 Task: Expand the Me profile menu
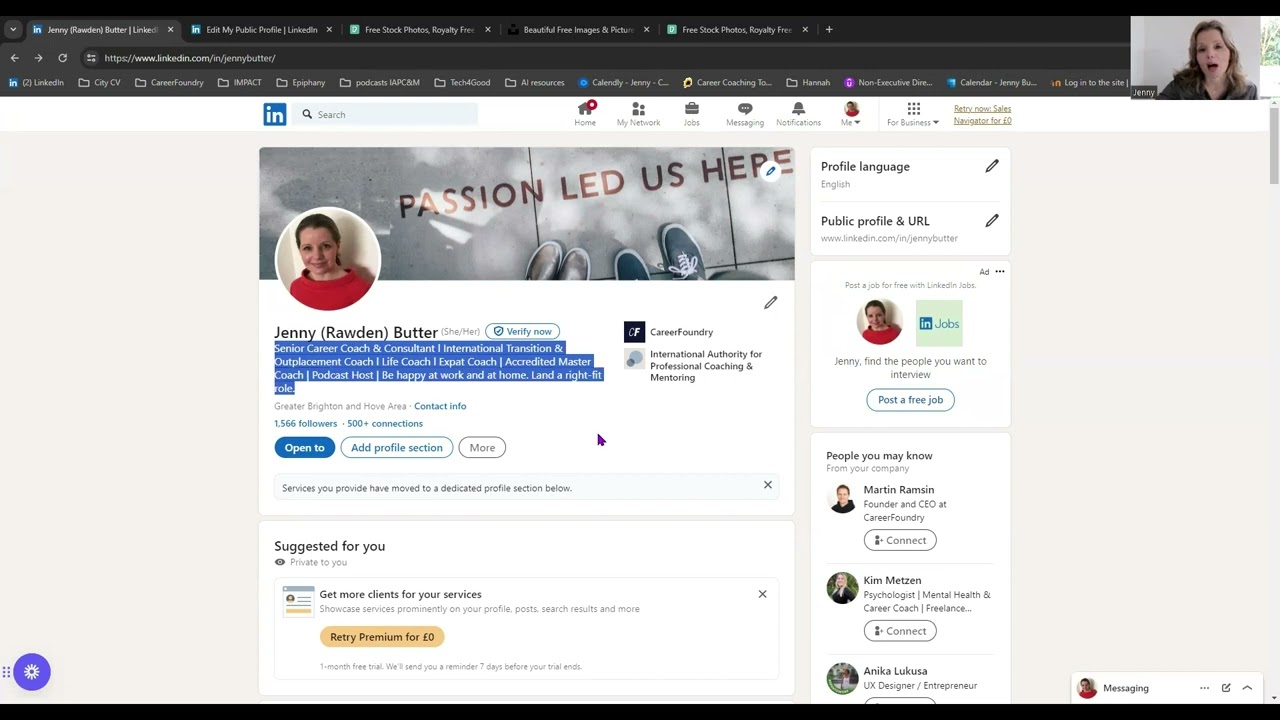(851, 114)
